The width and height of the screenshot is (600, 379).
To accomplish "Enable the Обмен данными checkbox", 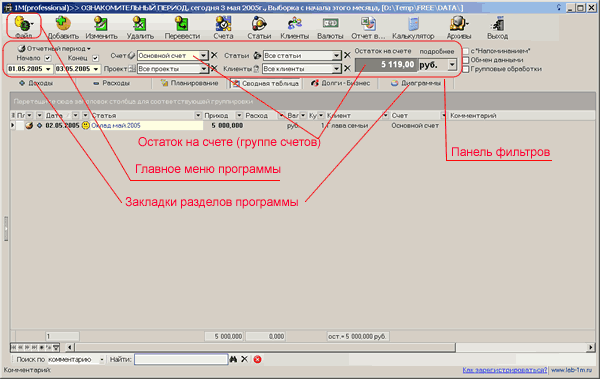I will click(x=466, y=60).
